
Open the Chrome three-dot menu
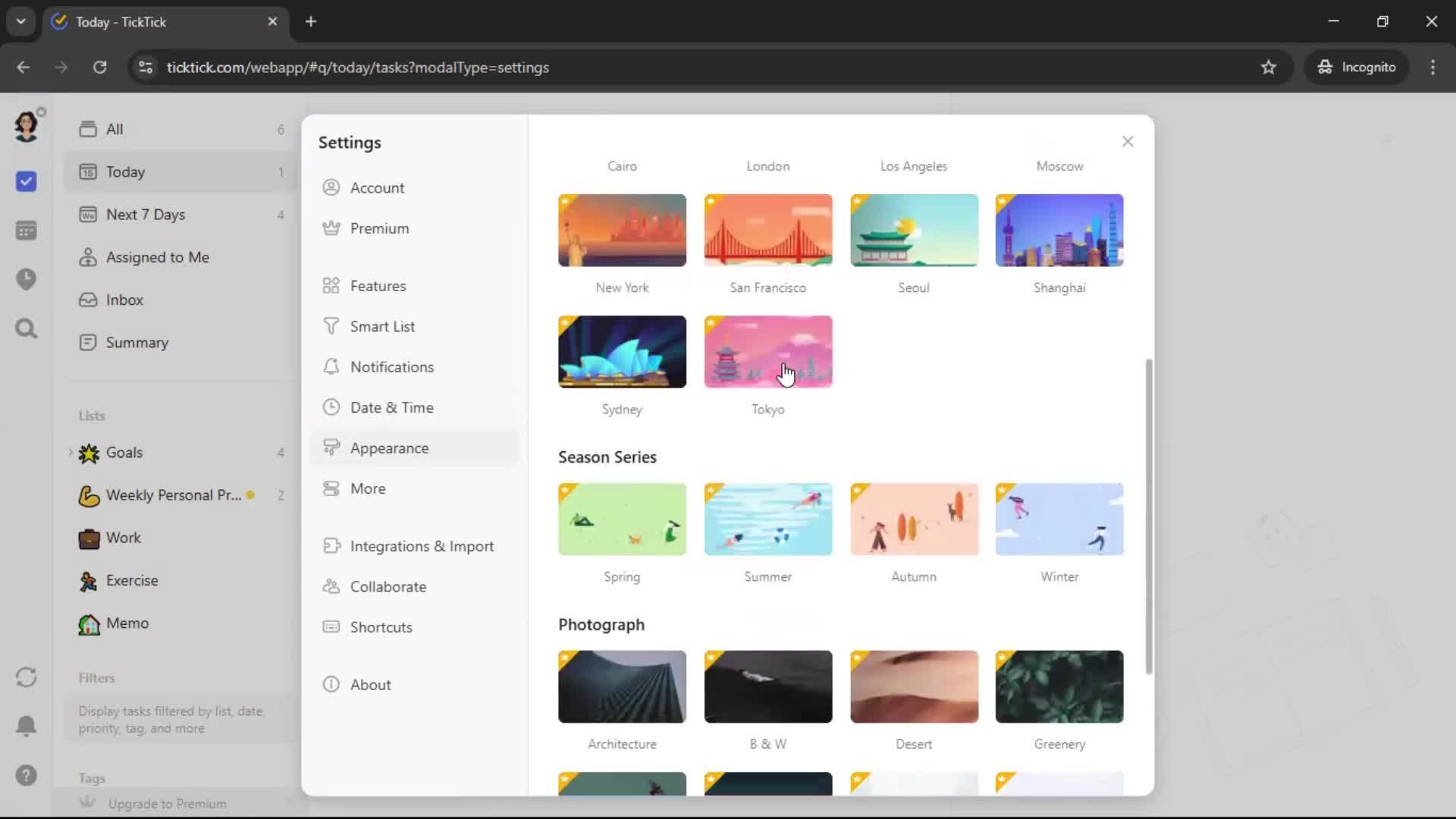point(1432,67)
